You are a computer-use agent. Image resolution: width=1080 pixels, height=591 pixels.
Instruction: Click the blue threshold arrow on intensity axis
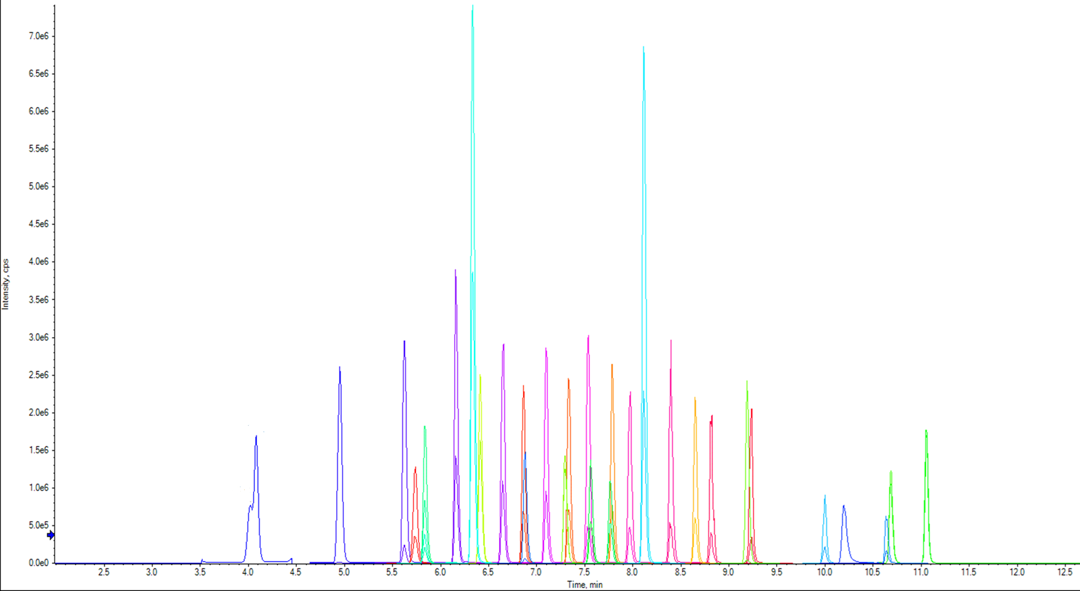[x=51, y=535]
